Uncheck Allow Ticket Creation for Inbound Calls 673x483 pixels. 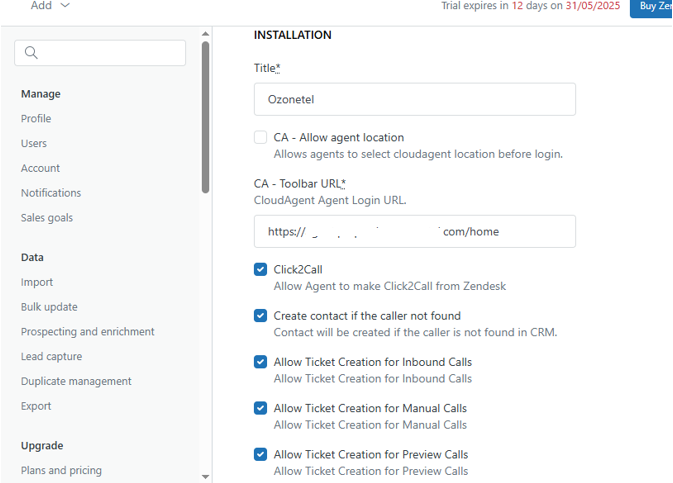tap(261, 362)
